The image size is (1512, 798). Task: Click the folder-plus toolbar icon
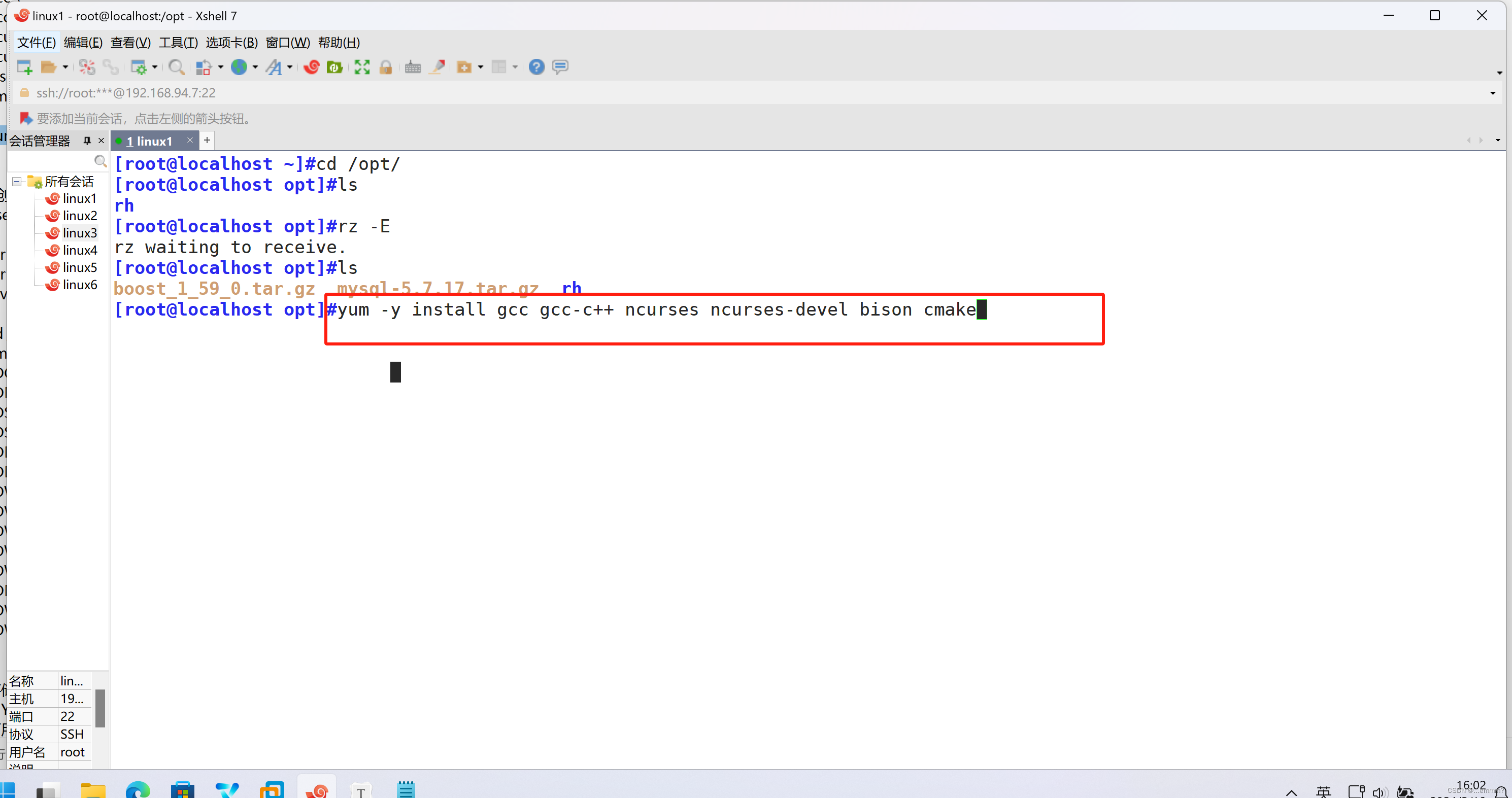(464, 67)
